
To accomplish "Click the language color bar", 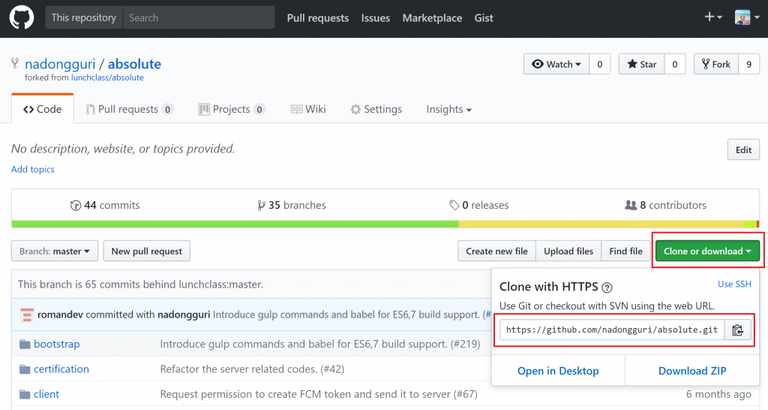I will click(384, 224).
